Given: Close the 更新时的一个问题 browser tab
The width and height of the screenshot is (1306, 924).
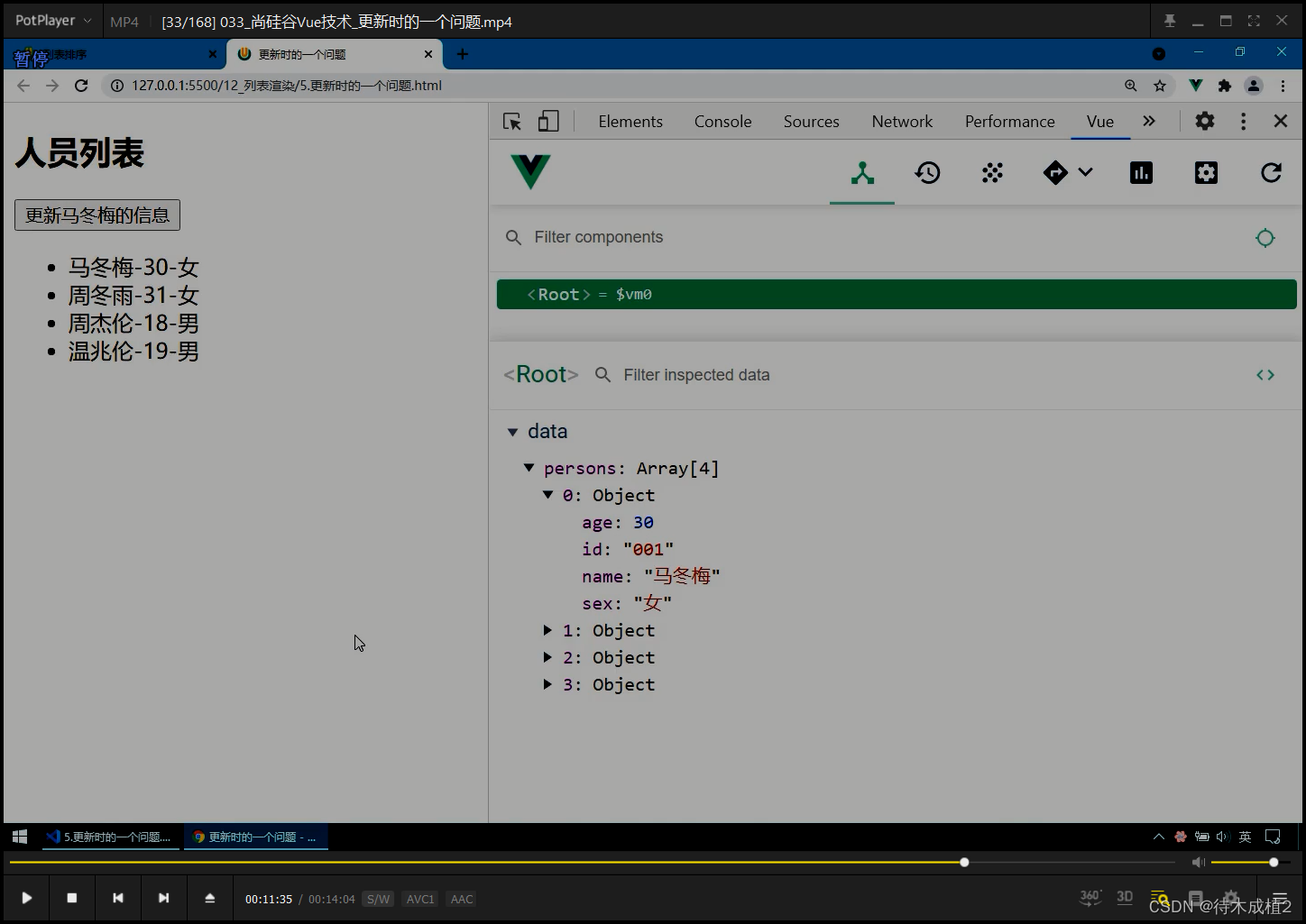Looking at the screenshot, I should (428, 54).
